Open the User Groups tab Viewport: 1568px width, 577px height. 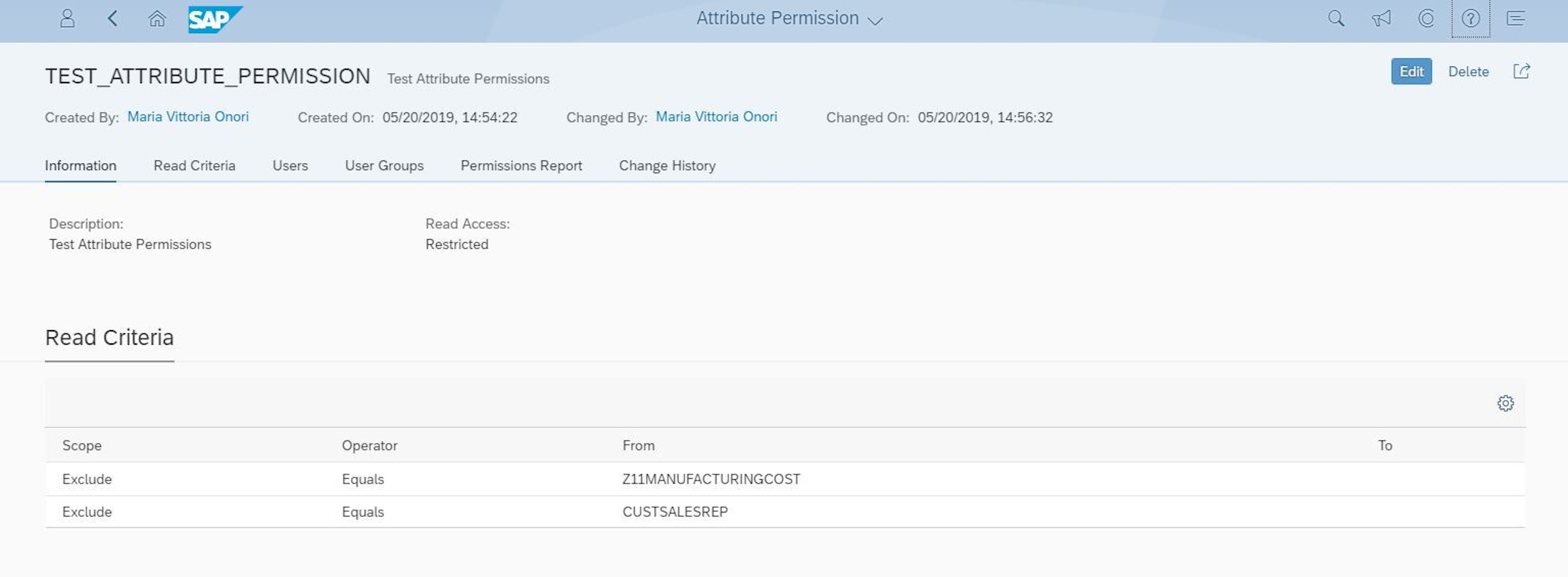click(384, 165)
